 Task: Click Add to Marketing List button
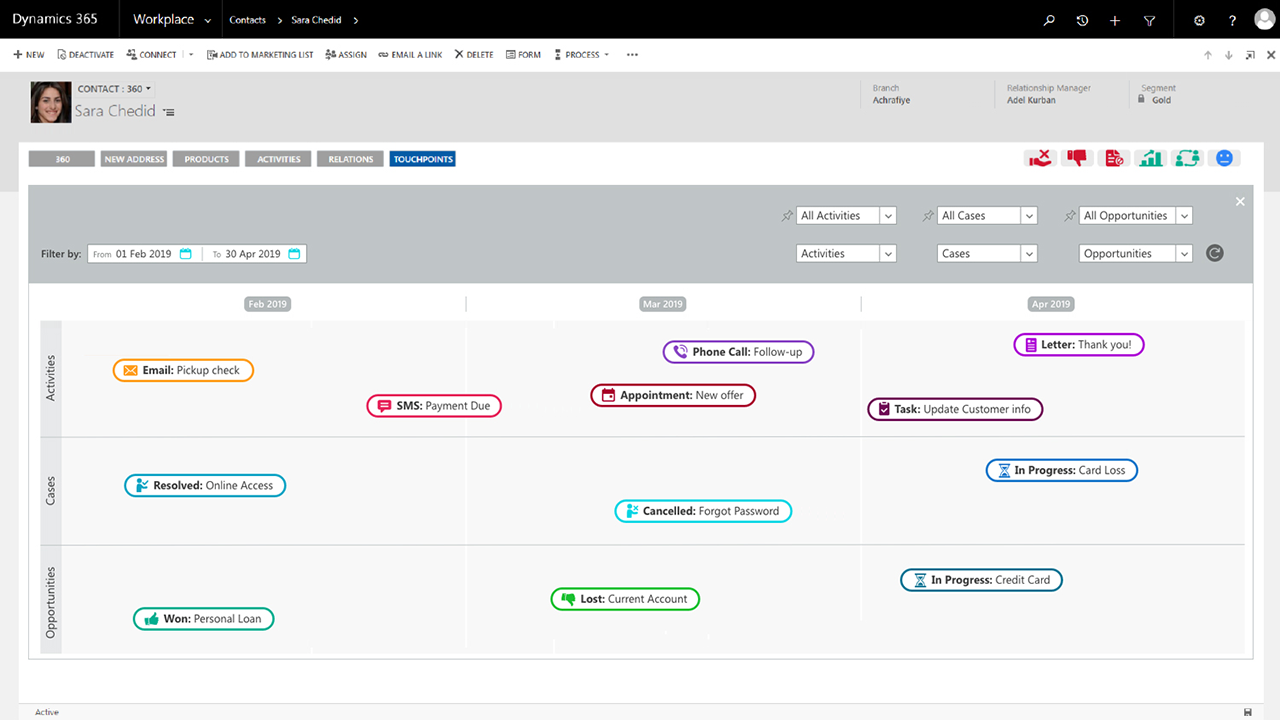[260, 55]
